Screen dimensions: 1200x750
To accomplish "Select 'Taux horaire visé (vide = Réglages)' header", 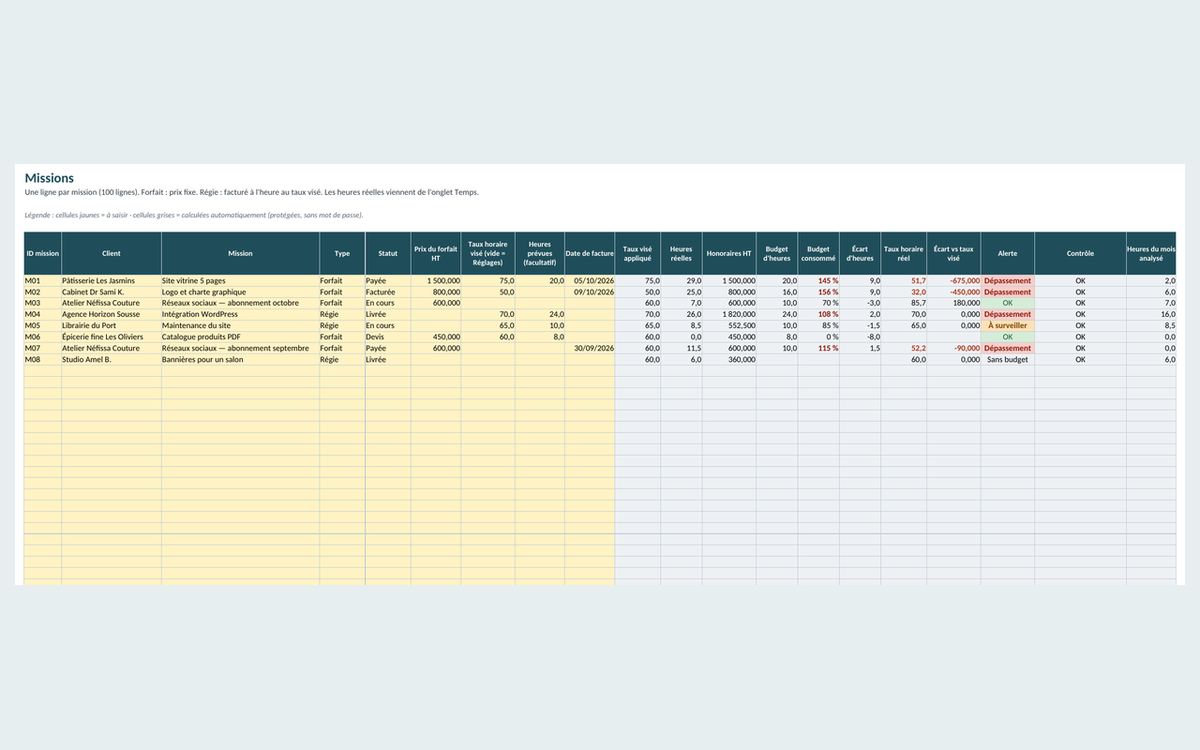I will click(x=488, y=254).
